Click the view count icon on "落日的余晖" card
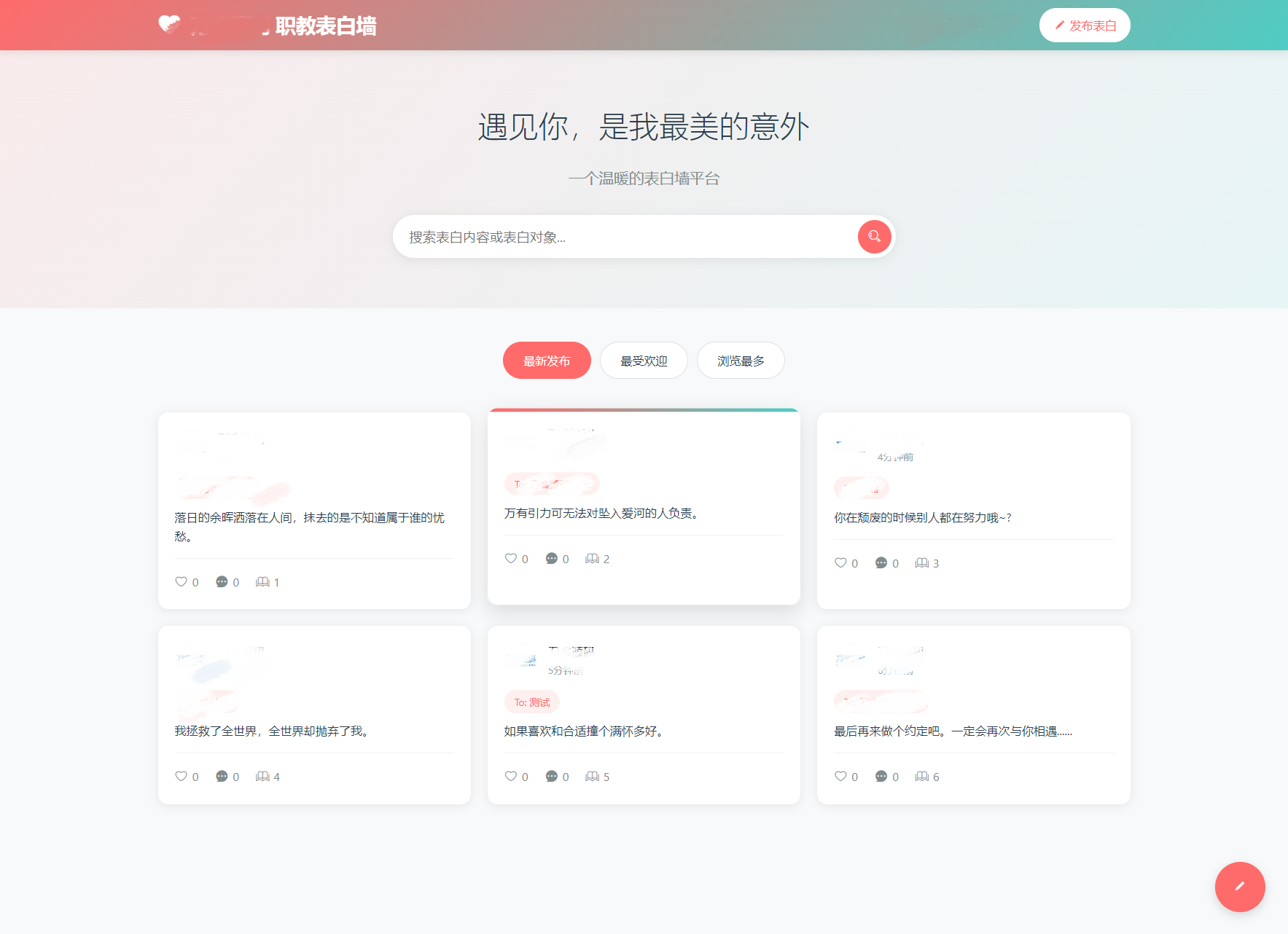1288x934 pixels. click(x=262, y=581)
